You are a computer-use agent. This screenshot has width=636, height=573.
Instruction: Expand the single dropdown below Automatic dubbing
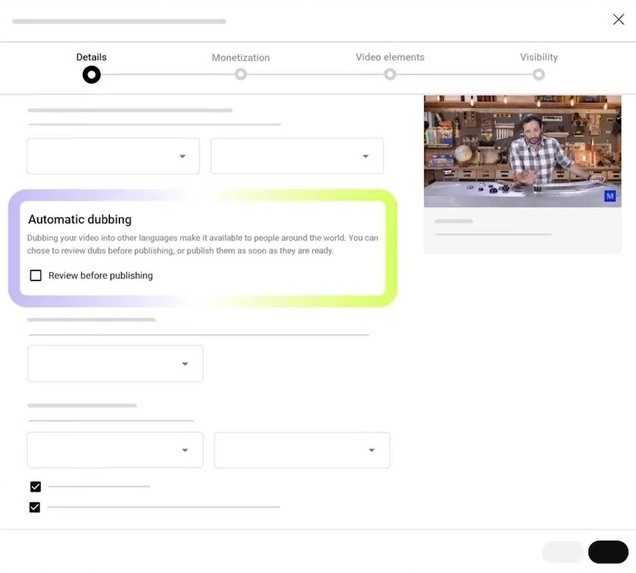[115, 364]
